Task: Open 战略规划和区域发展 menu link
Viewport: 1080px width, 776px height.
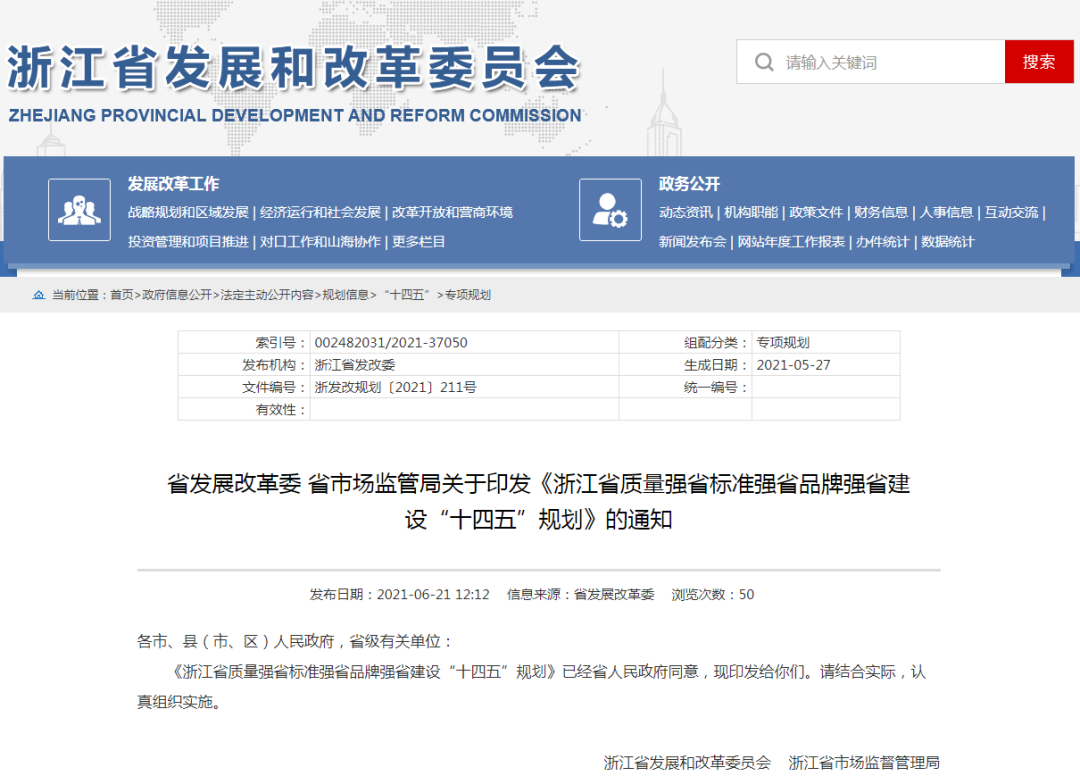Action: (188, 212)
